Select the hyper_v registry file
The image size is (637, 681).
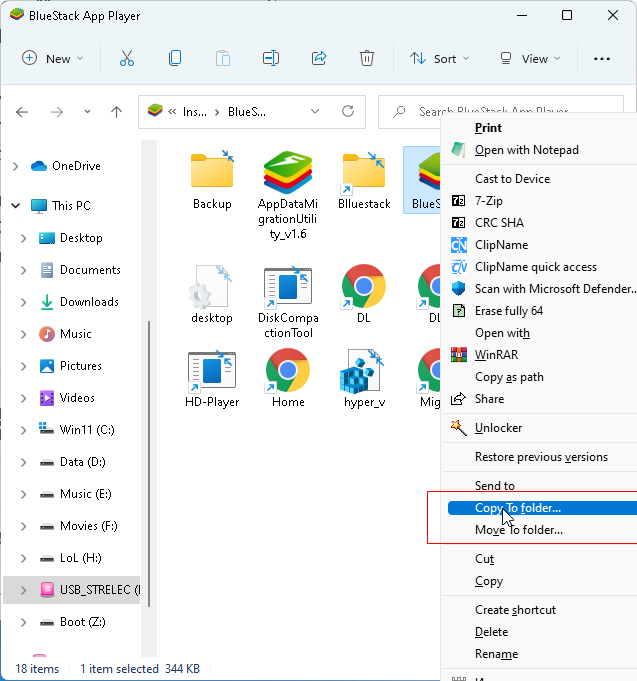pyautogui.click(x=364, y=379)
